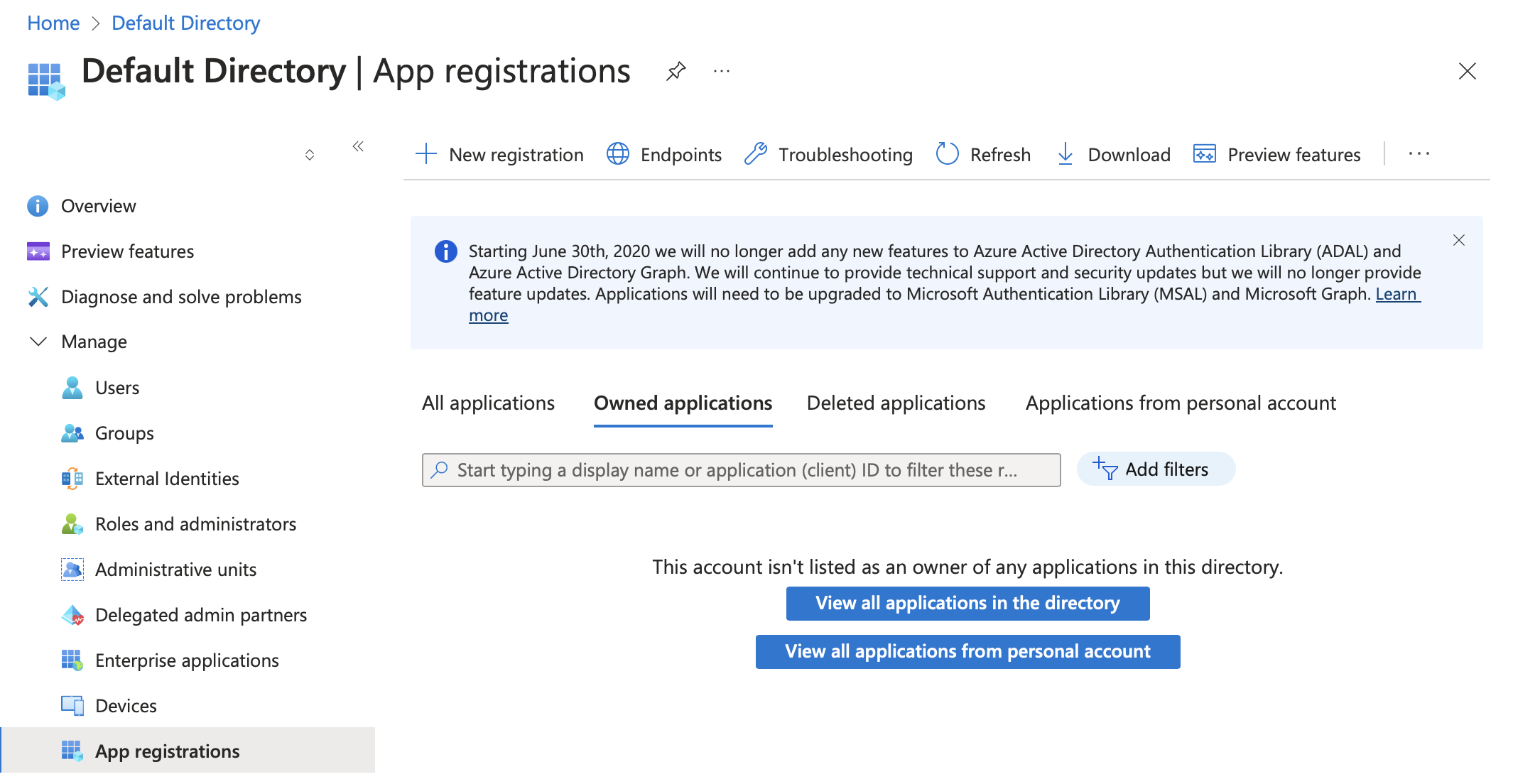Open Groups in the sidebar
Screen dimensions: 1513x784
tap(124, 433)
